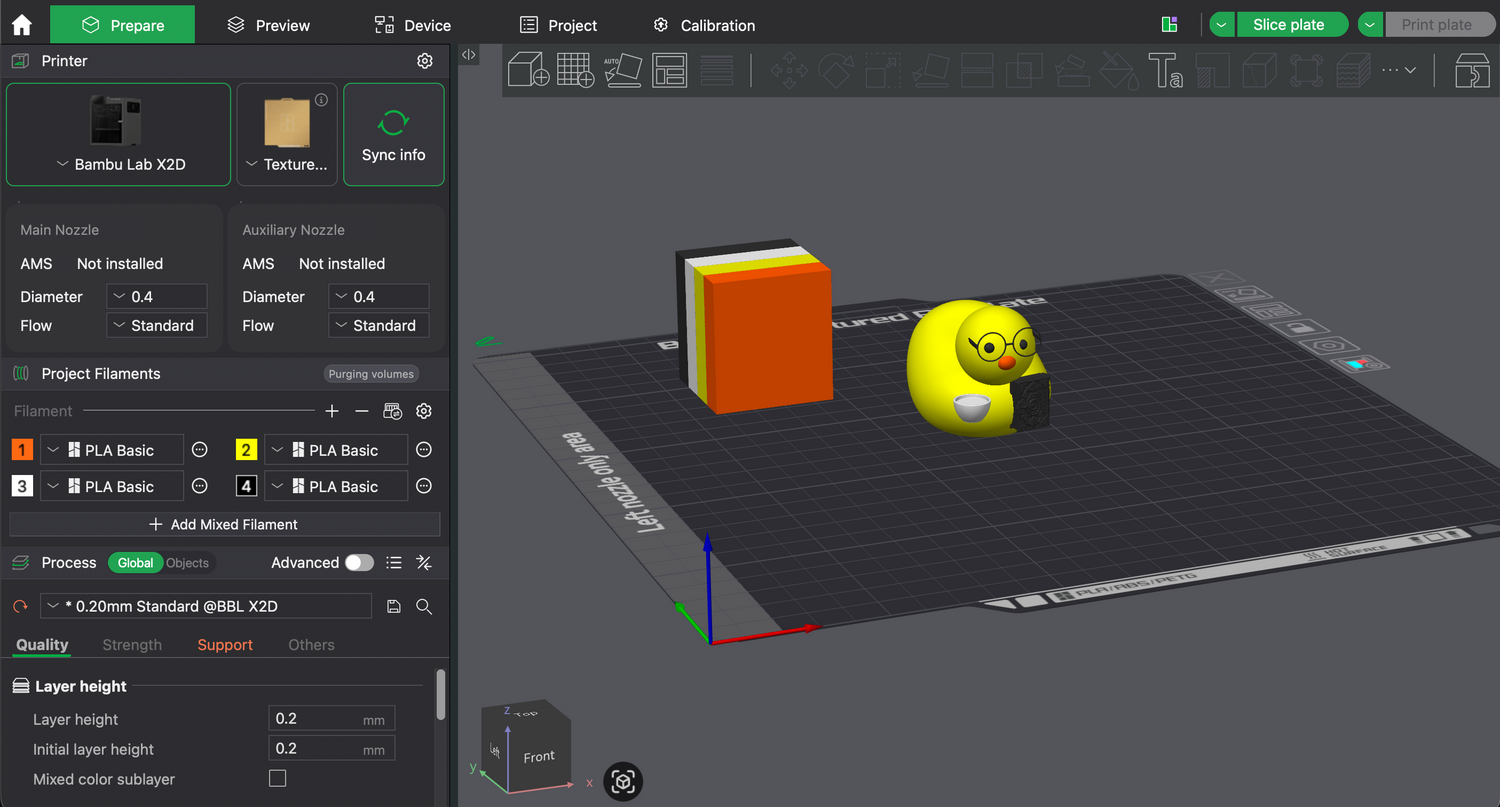Open filament settings gear icon
This screenshot has height=807, width=1500.
tap(424, 411)
